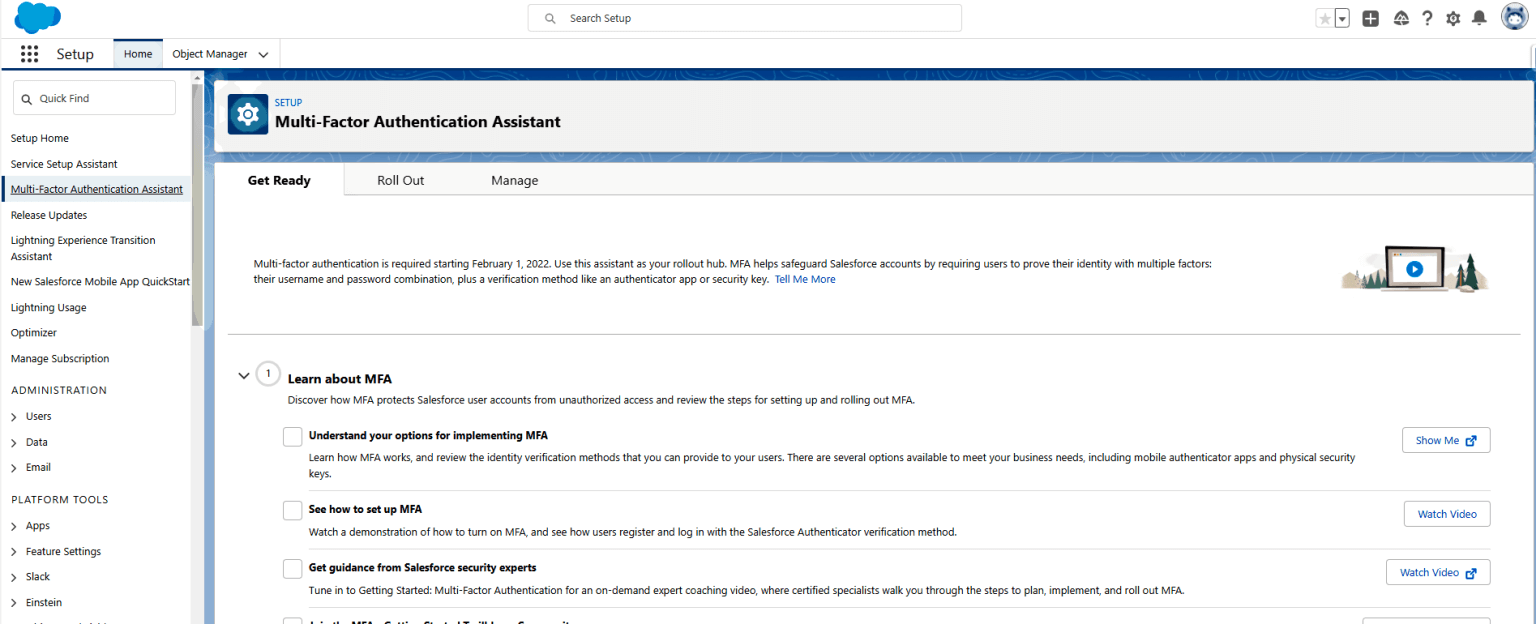The width and height of the screenshot is (1536, 624).
Task: Check 'Get guidance from Salesforce security experts'
Action: 292,569
